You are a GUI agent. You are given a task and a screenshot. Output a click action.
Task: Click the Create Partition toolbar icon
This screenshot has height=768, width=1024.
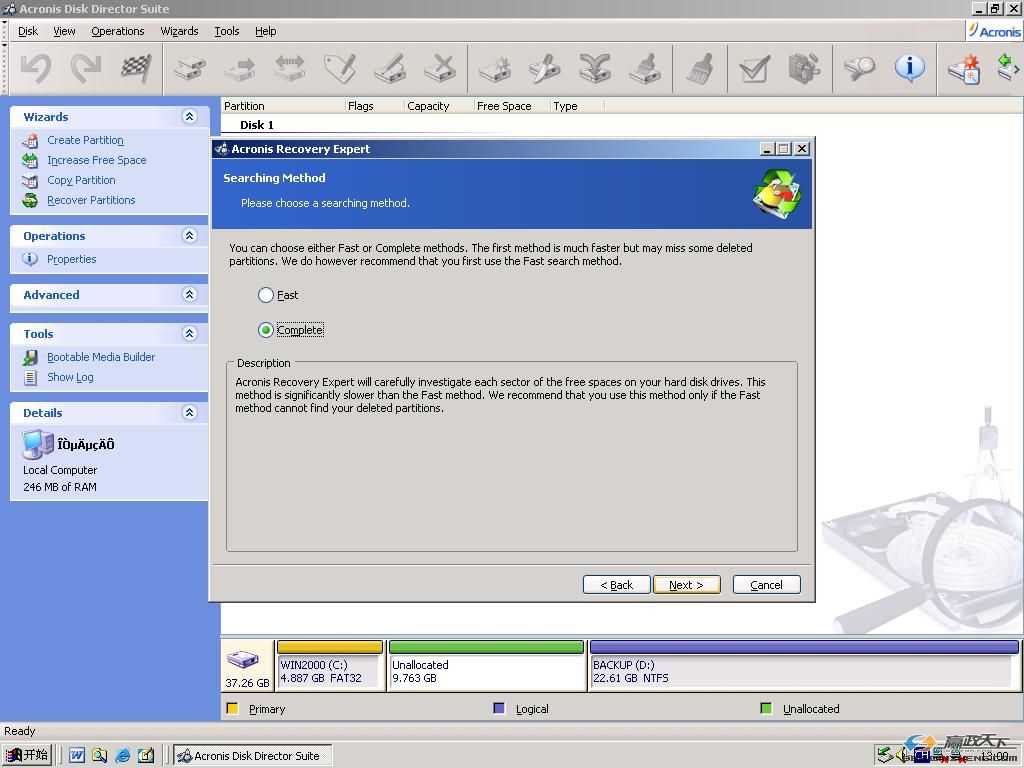189,68
